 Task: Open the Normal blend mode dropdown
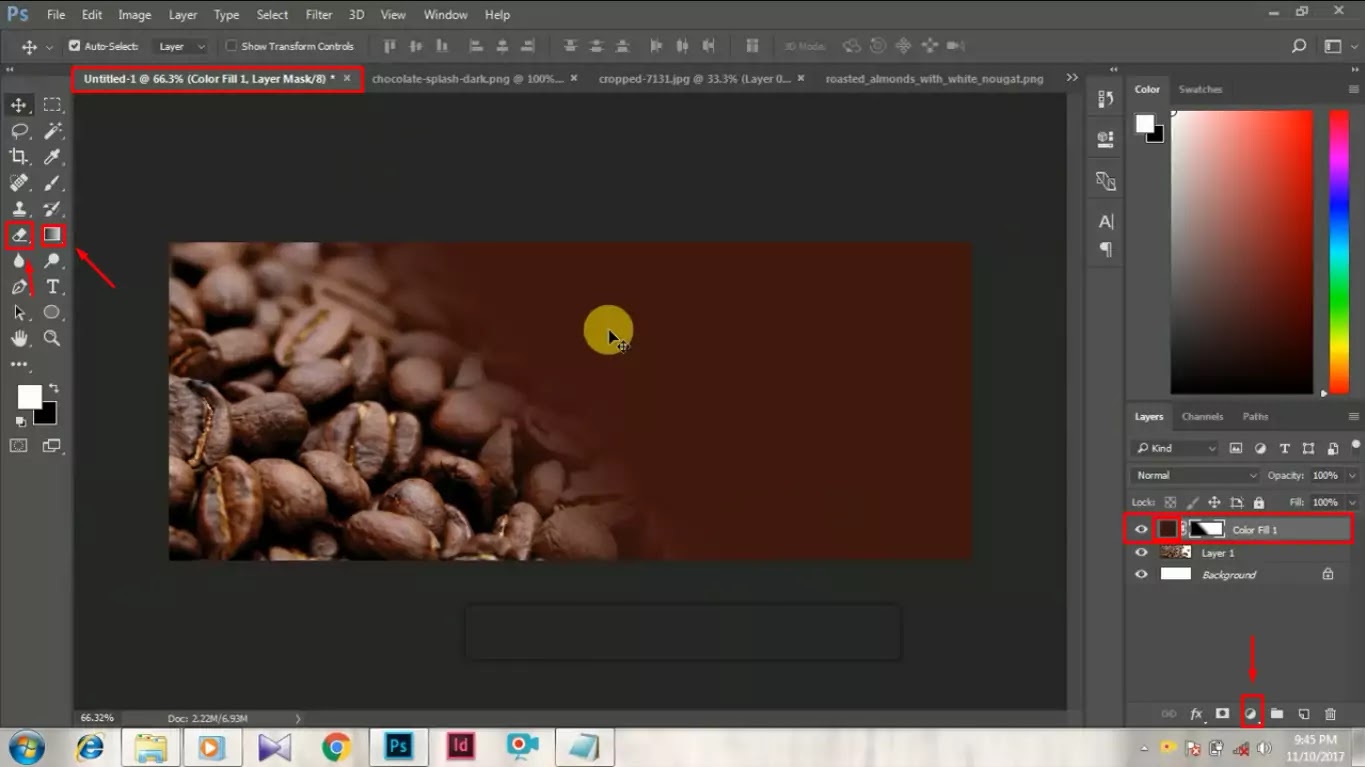click(x=1195, y=475)
